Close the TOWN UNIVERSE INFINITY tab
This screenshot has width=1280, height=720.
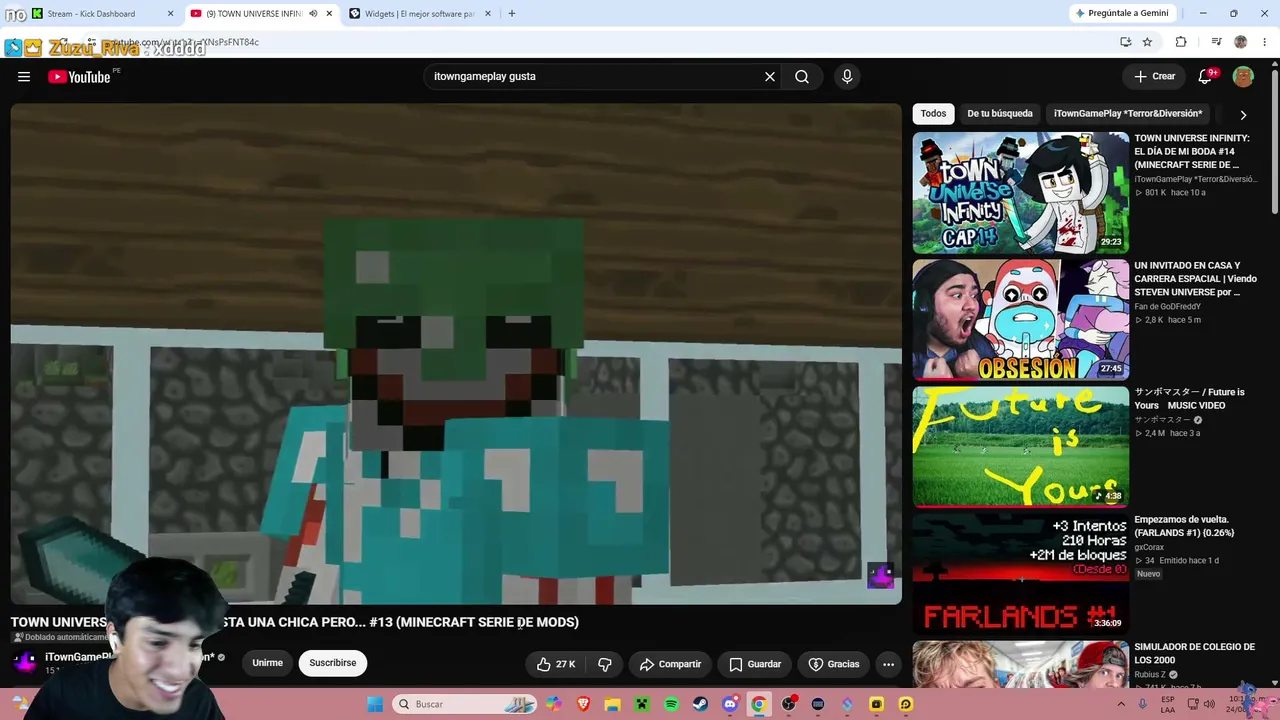pos(329,14)
